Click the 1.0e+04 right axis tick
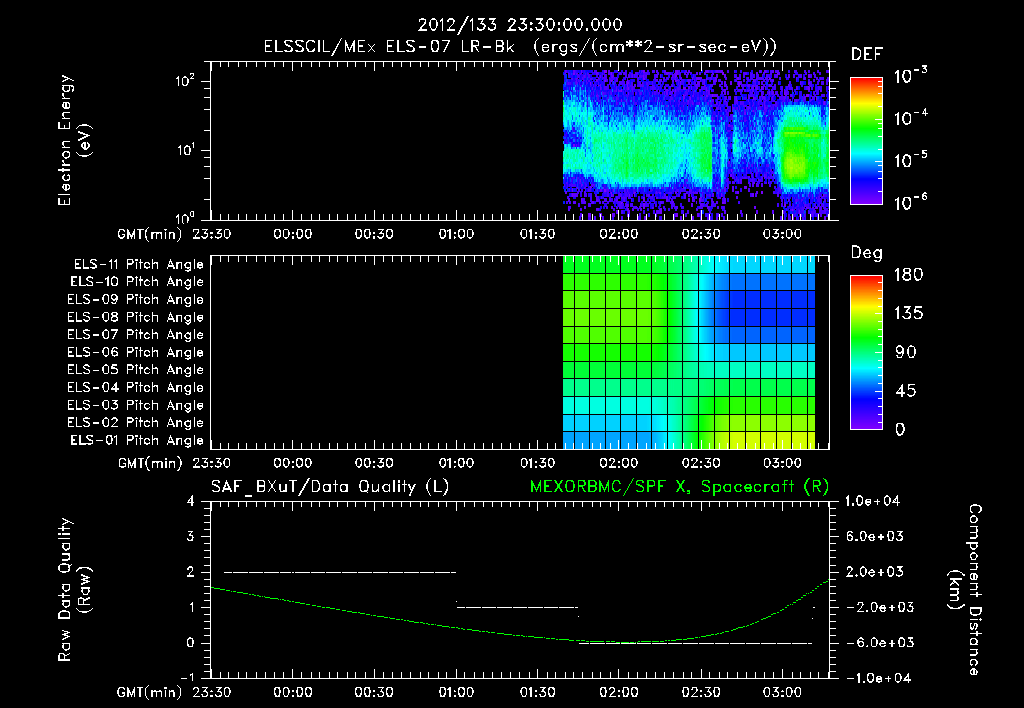Screen dimensions: 1024x708 point(872,502)
